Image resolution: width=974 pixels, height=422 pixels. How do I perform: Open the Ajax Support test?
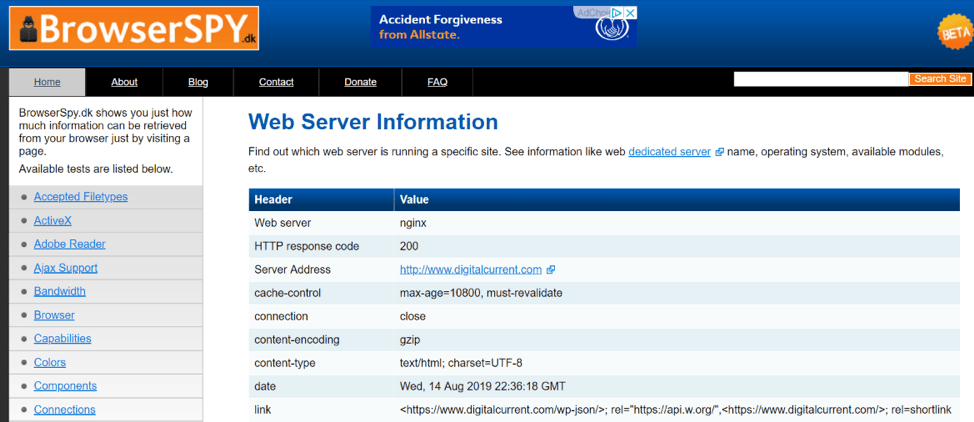tap(65, 268)
